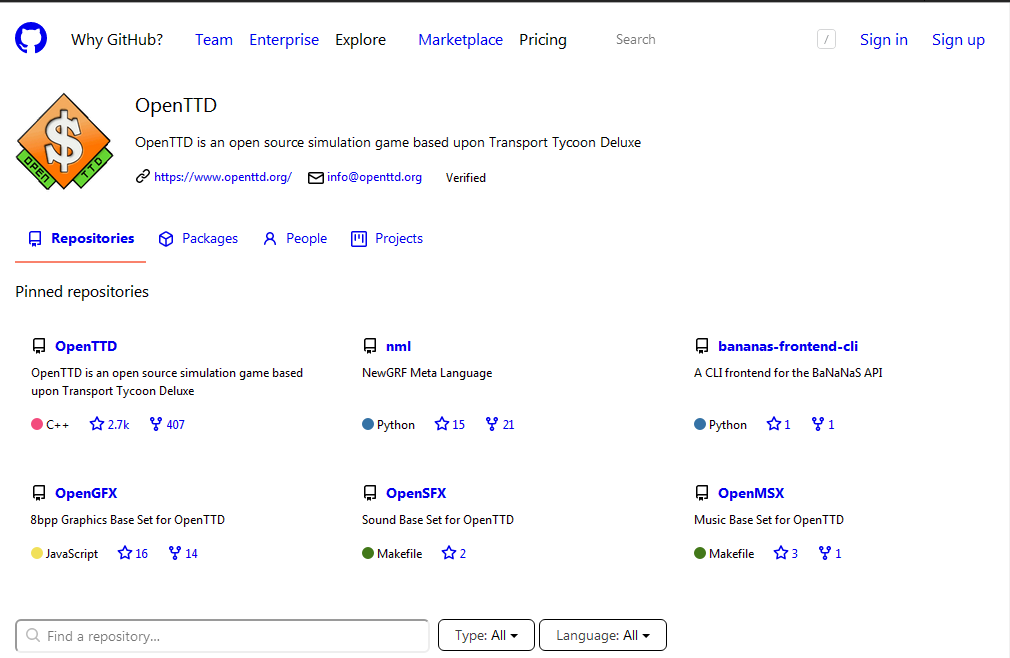This screenshot has width=1010, height=658.
Task: Click the fork icon showing 407
Action: [156, 424]
